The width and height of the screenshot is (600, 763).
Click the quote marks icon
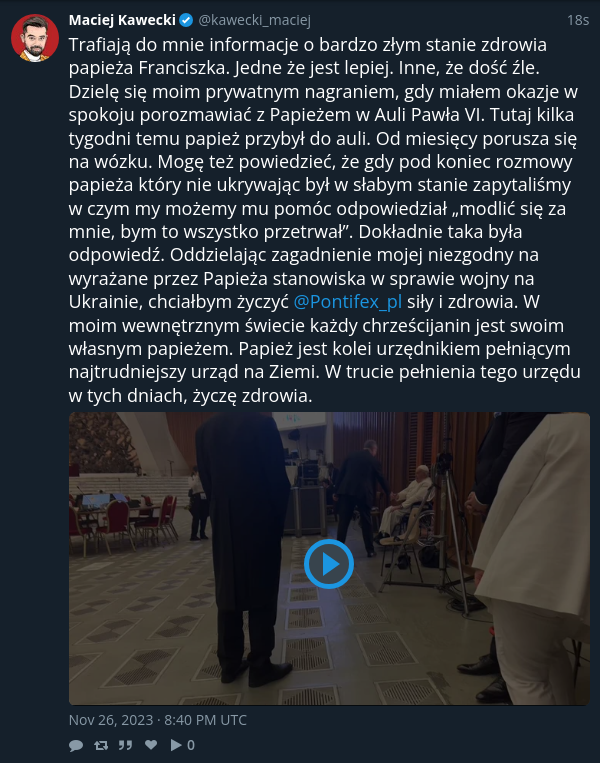[x=126, y=745]
